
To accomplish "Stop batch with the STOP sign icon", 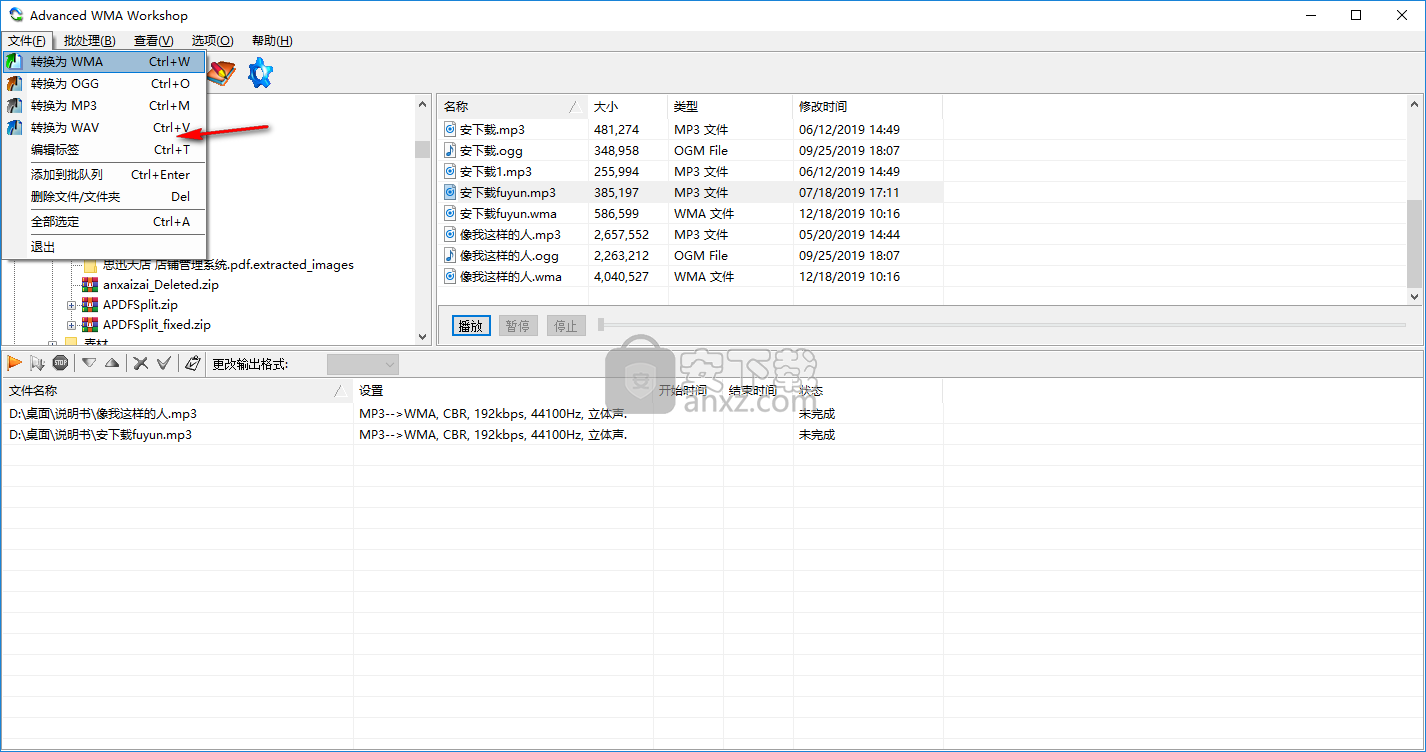I will coord(60,363).
